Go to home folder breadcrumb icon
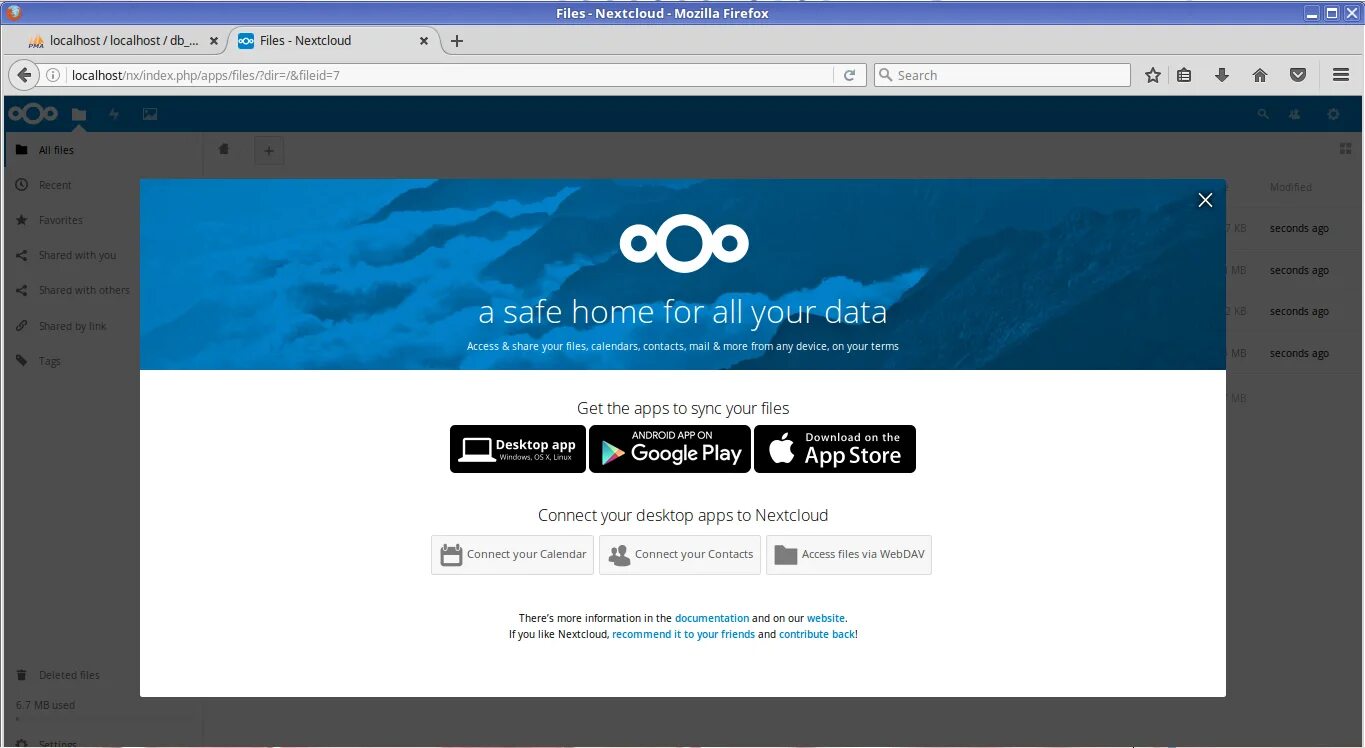1365x748 pixels. [x=224, y=149]
